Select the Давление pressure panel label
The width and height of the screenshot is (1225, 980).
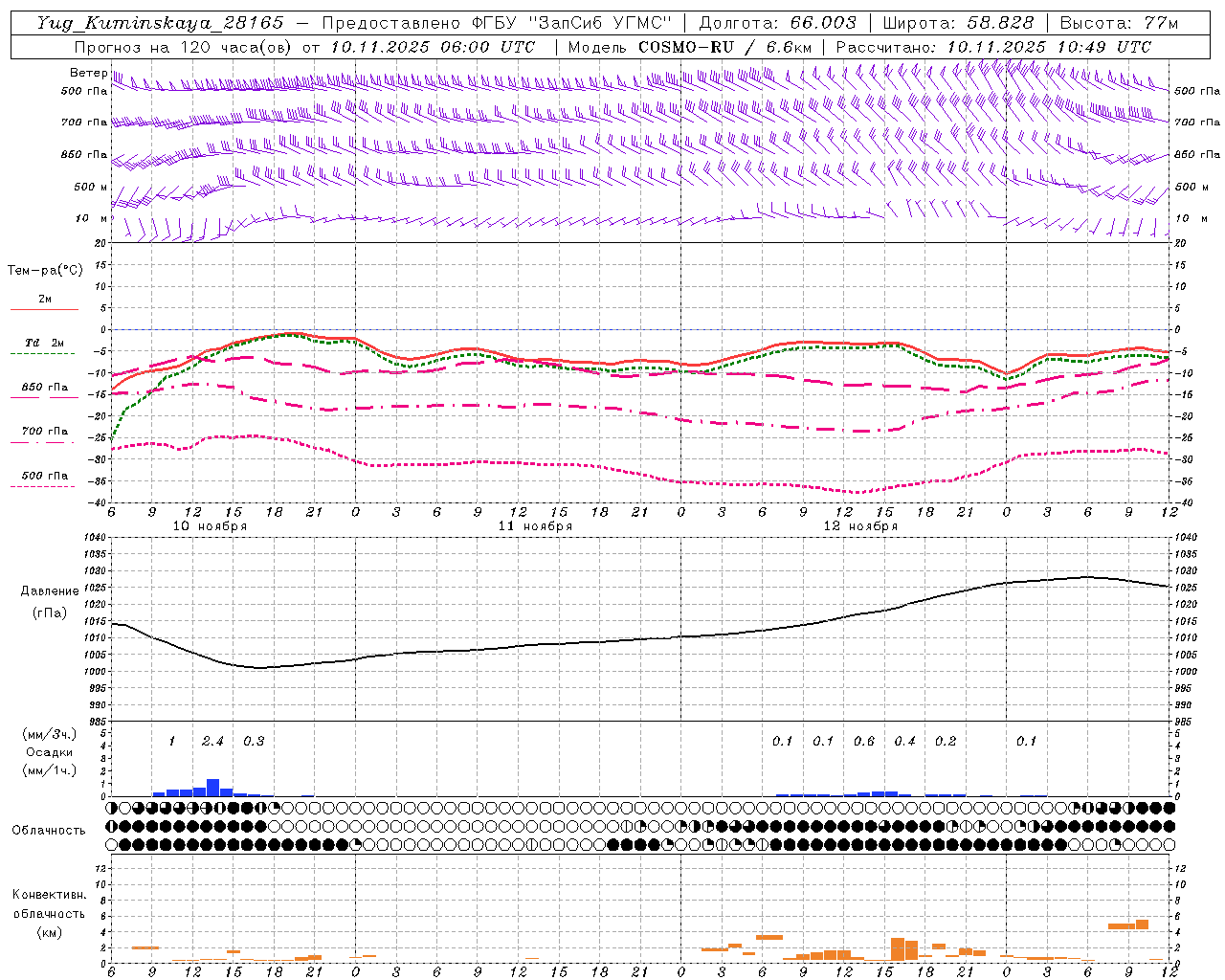(x=50, y=591)
